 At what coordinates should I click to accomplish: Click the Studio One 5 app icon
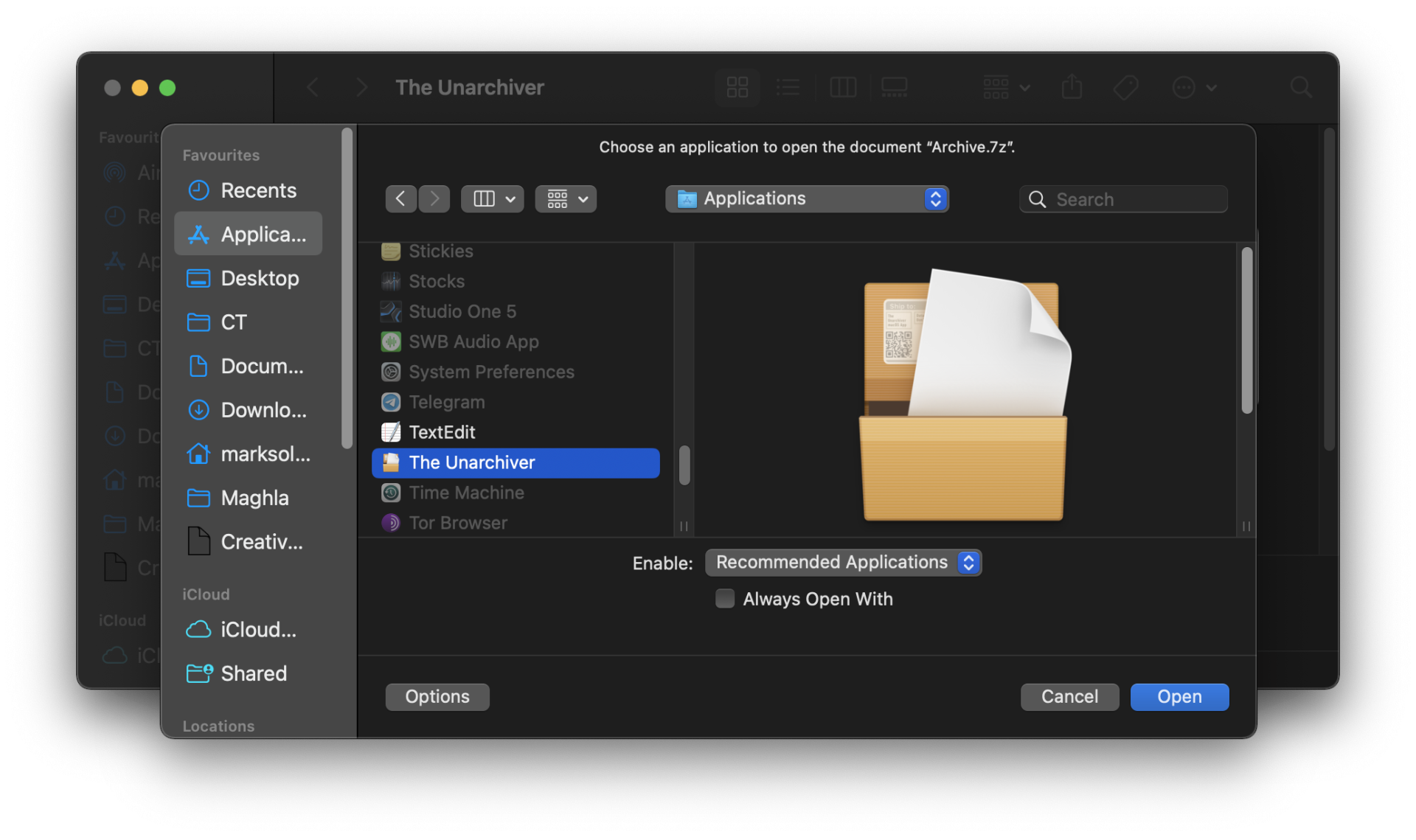pos(391,312)
